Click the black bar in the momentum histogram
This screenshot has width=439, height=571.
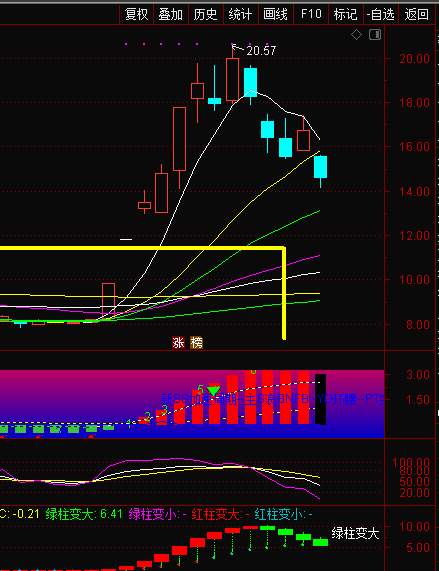320,399
